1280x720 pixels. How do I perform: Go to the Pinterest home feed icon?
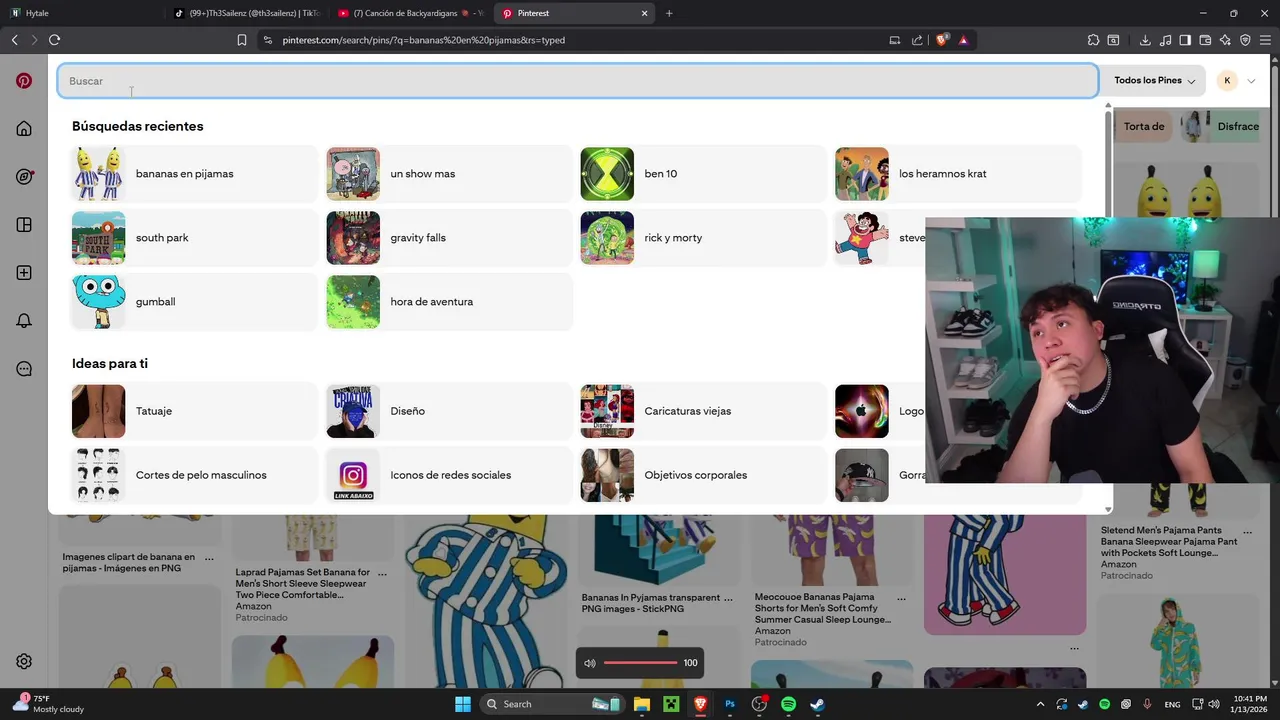[x=24, y=129]
